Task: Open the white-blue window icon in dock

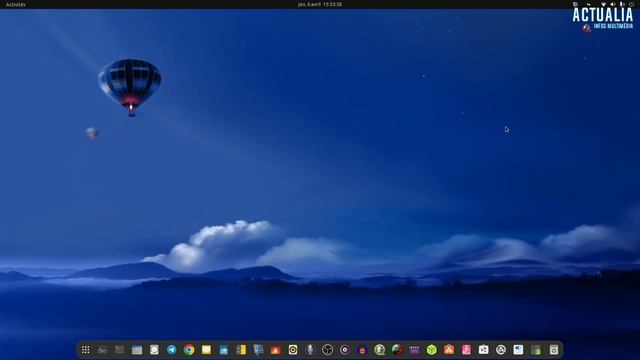Action: [x=518, y=350]
